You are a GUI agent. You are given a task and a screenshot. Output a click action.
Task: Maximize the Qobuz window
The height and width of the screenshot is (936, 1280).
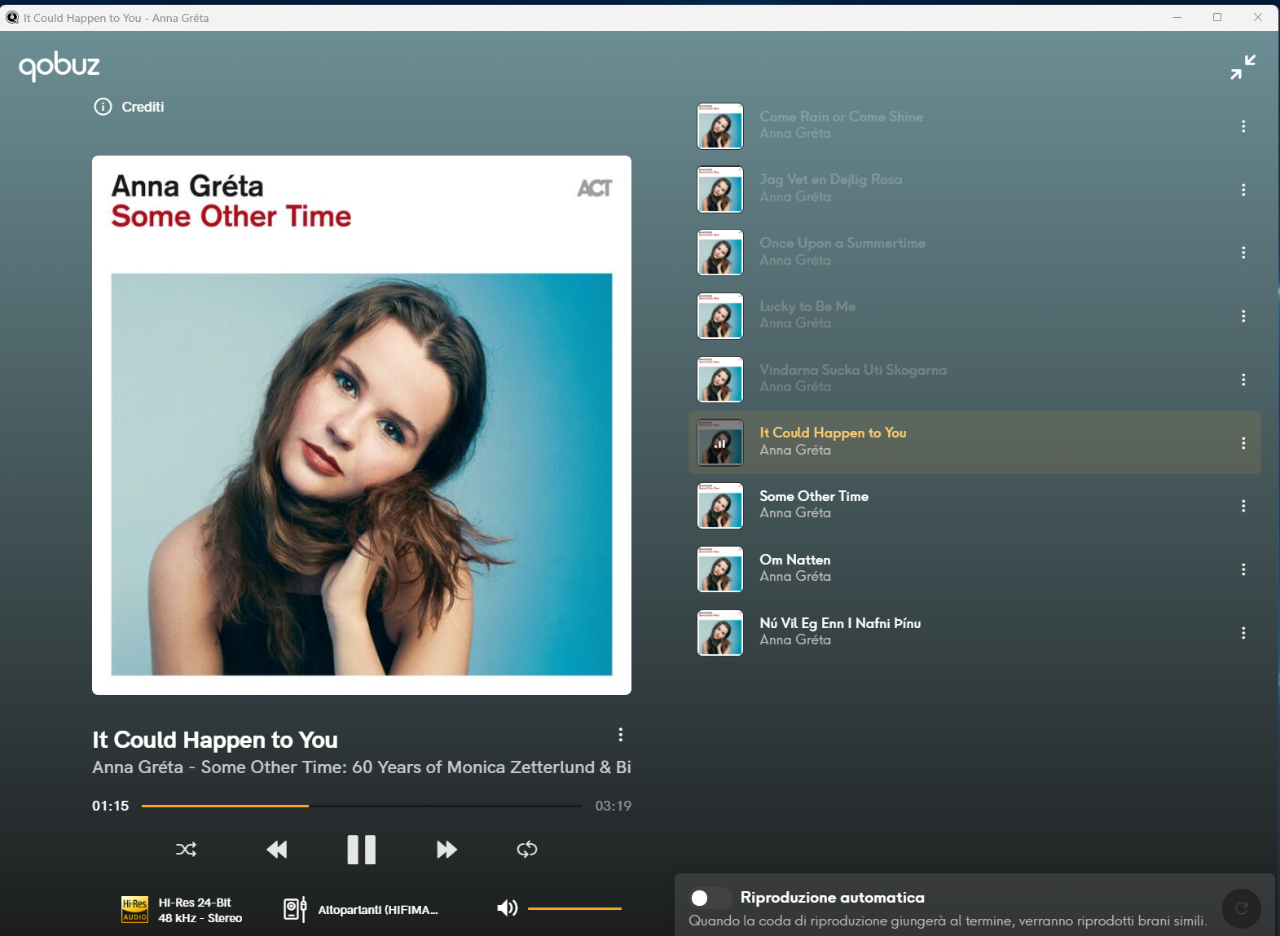point(1217,17)
